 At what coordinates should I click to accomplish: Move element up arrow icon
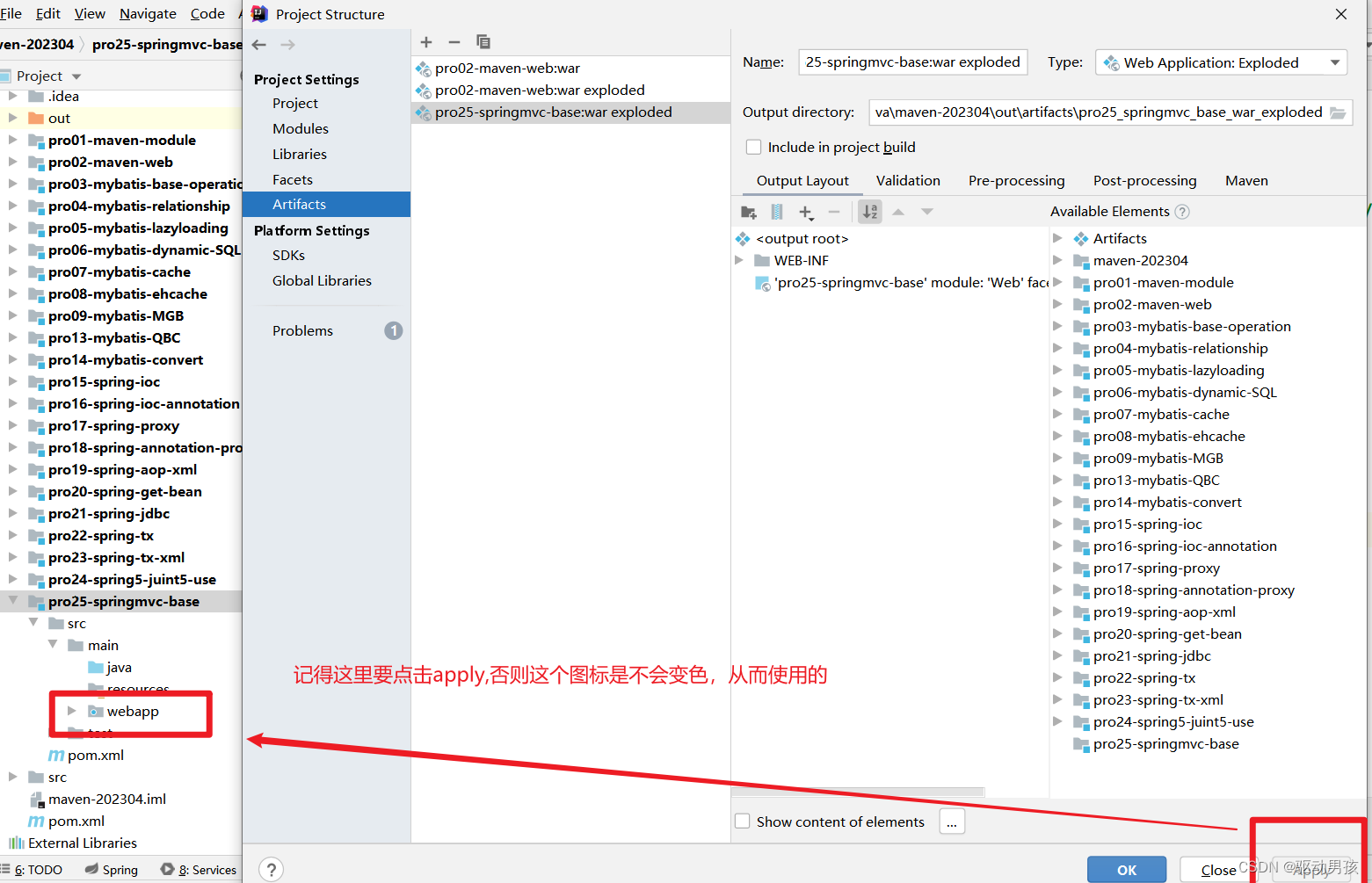(898, 212)
